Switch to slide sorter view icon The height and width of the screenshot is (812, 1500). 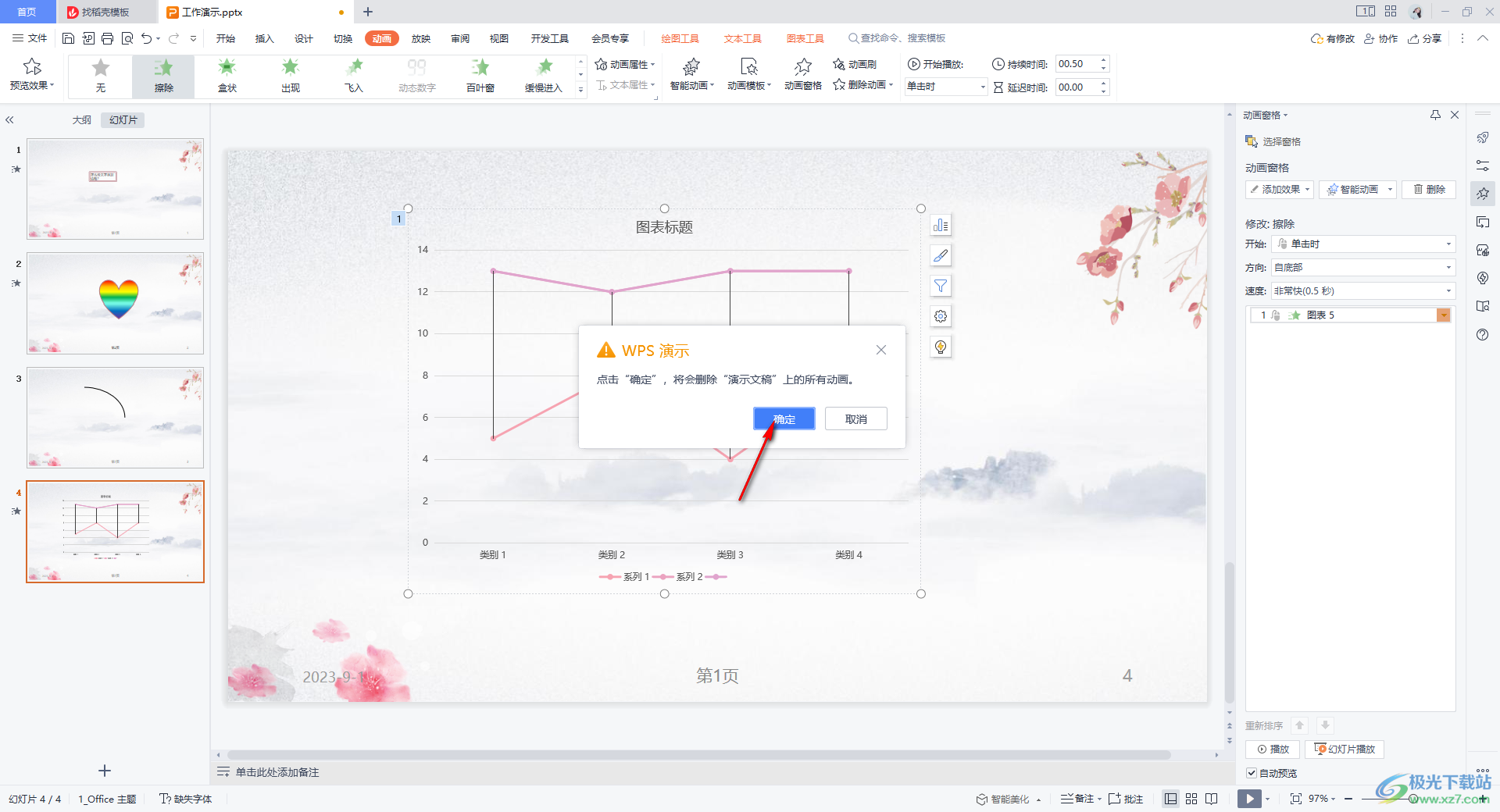[x=1191, y=799]
